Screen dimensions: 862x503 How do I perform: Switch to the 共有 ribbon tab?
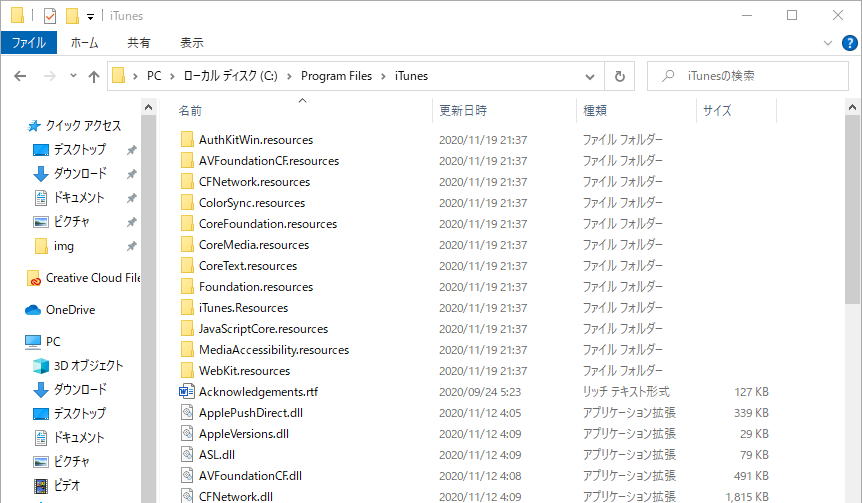click(139, 43)
